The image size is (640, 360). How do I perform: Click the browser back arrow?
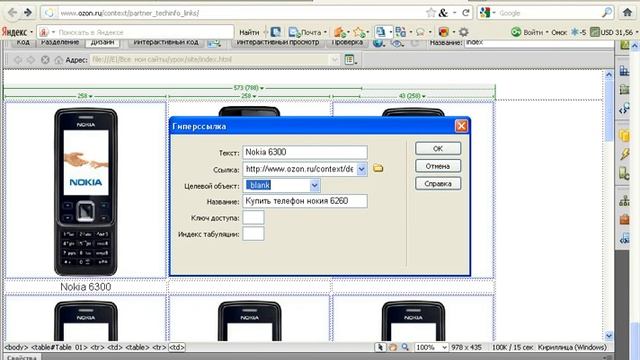tap(13, 13)
